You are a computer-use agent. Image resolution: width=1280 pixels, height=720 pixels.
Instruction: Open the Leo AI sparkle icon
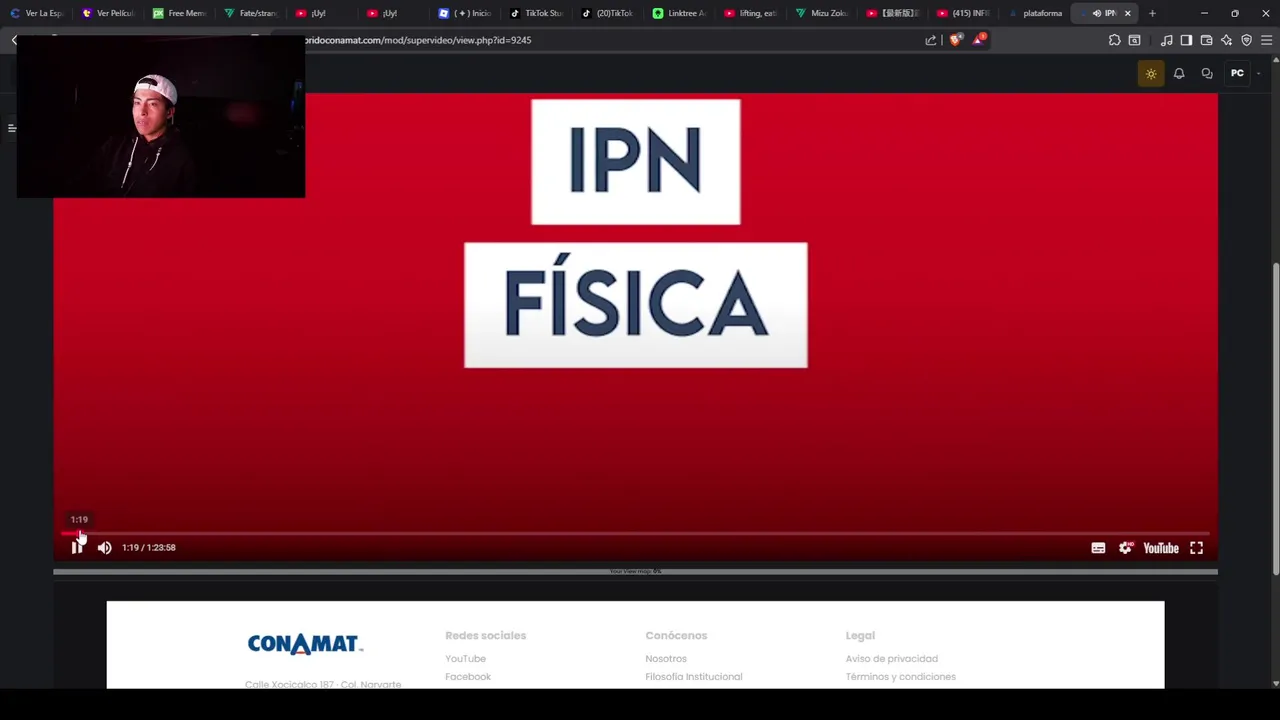[x=1226, y=40]
